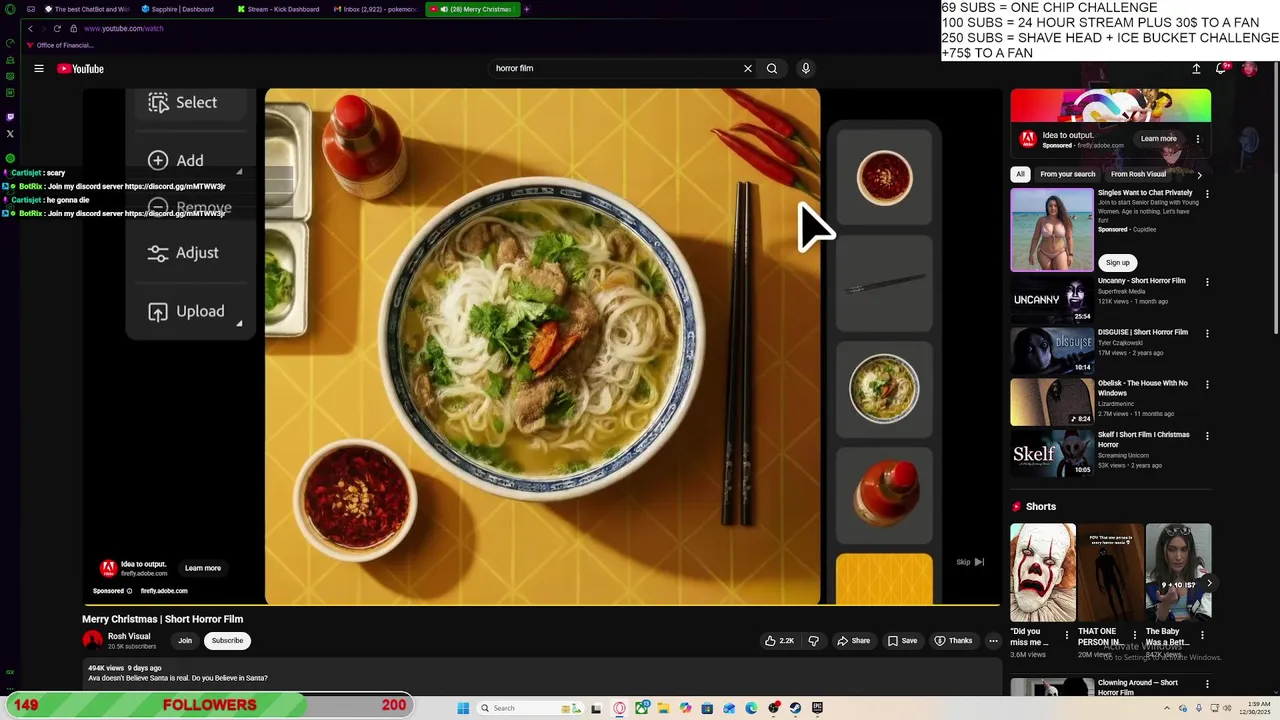The image size is (1280, 720).
Task: Open the Twitch icon in browser sidebar
Action: [10, 117]
